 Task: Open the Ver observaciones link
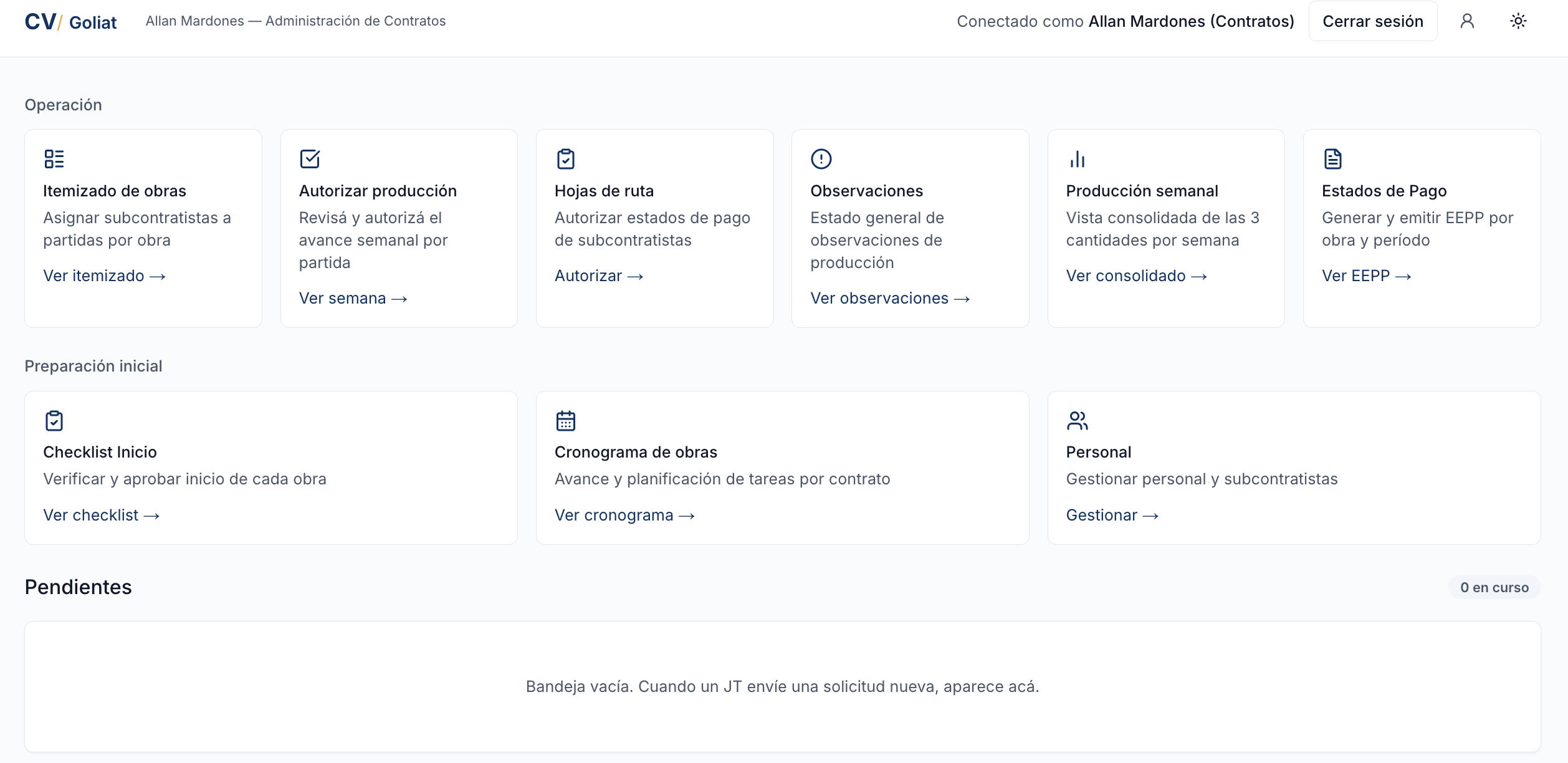pos(890,298)
